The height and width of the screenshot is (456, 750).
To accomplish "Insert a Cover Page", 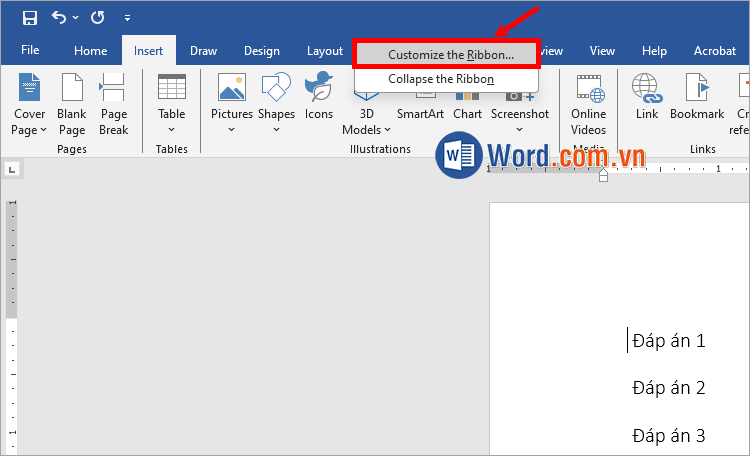I will coord(29,104).
